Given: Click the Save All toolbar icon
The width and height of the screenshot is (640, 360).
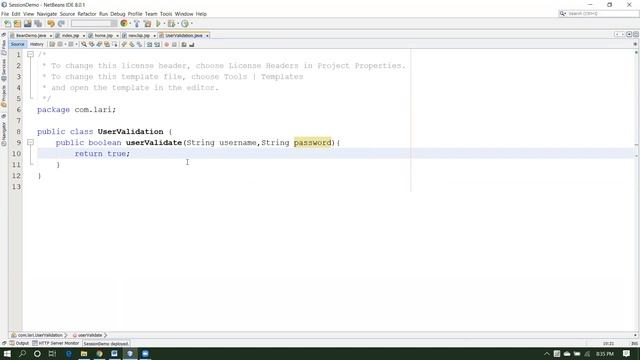Looking at the screenshot, I should pos(38,24).
